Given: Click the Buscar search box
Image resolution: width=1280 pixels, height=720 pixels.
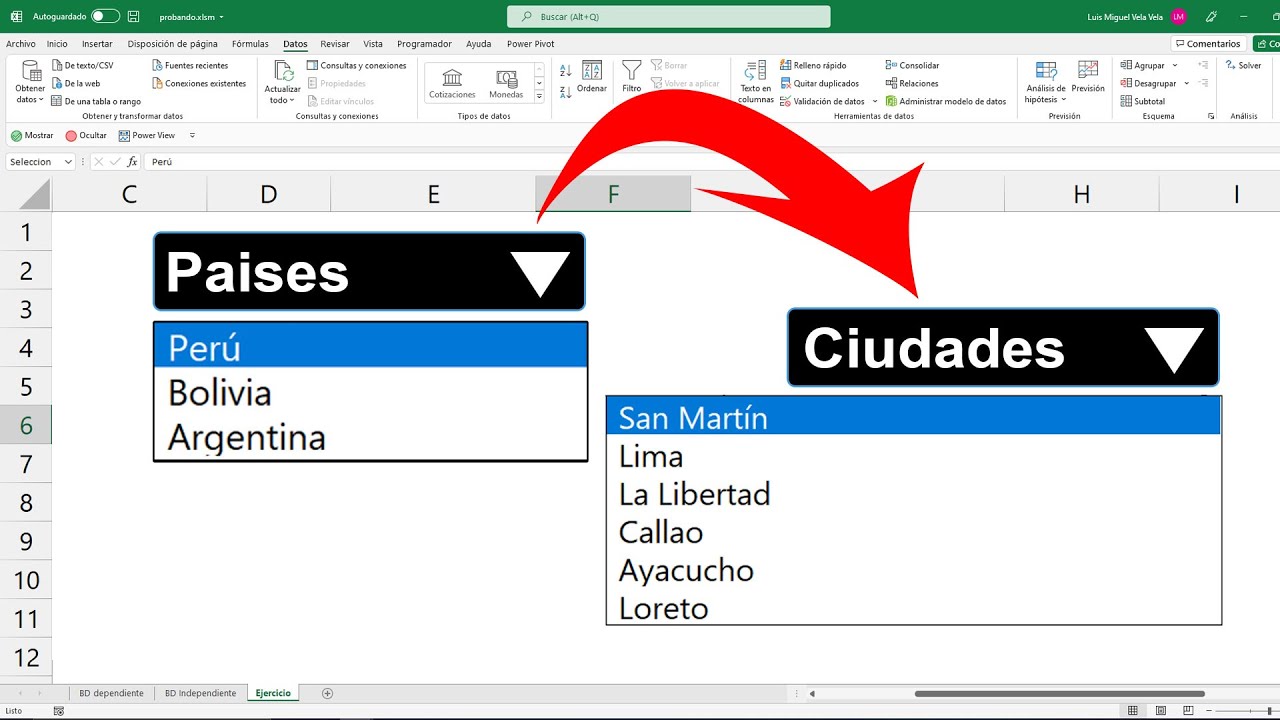Looking at the screenshot, I should [669, 17].
